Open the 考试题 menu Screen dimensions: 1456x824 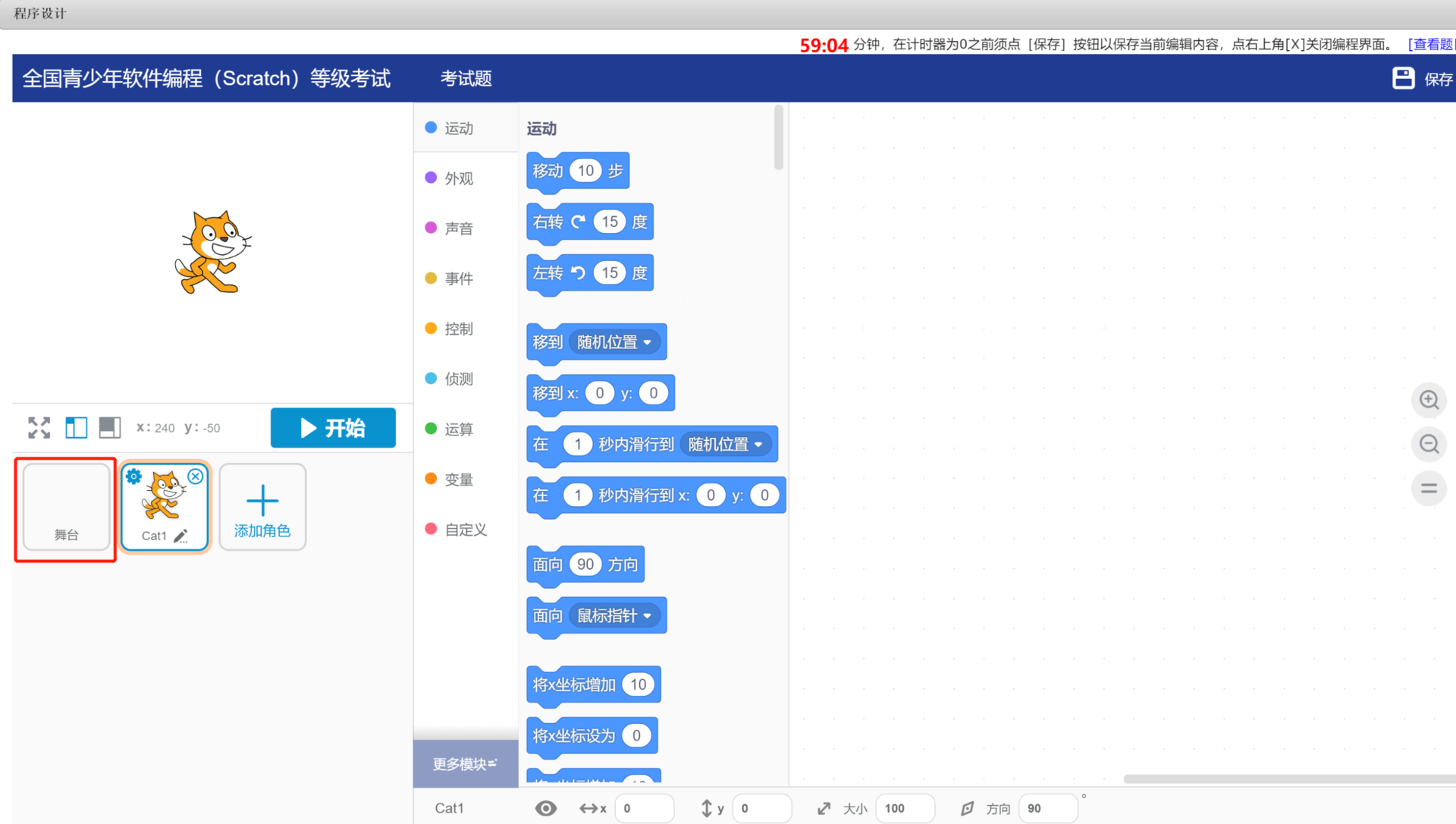466,78
